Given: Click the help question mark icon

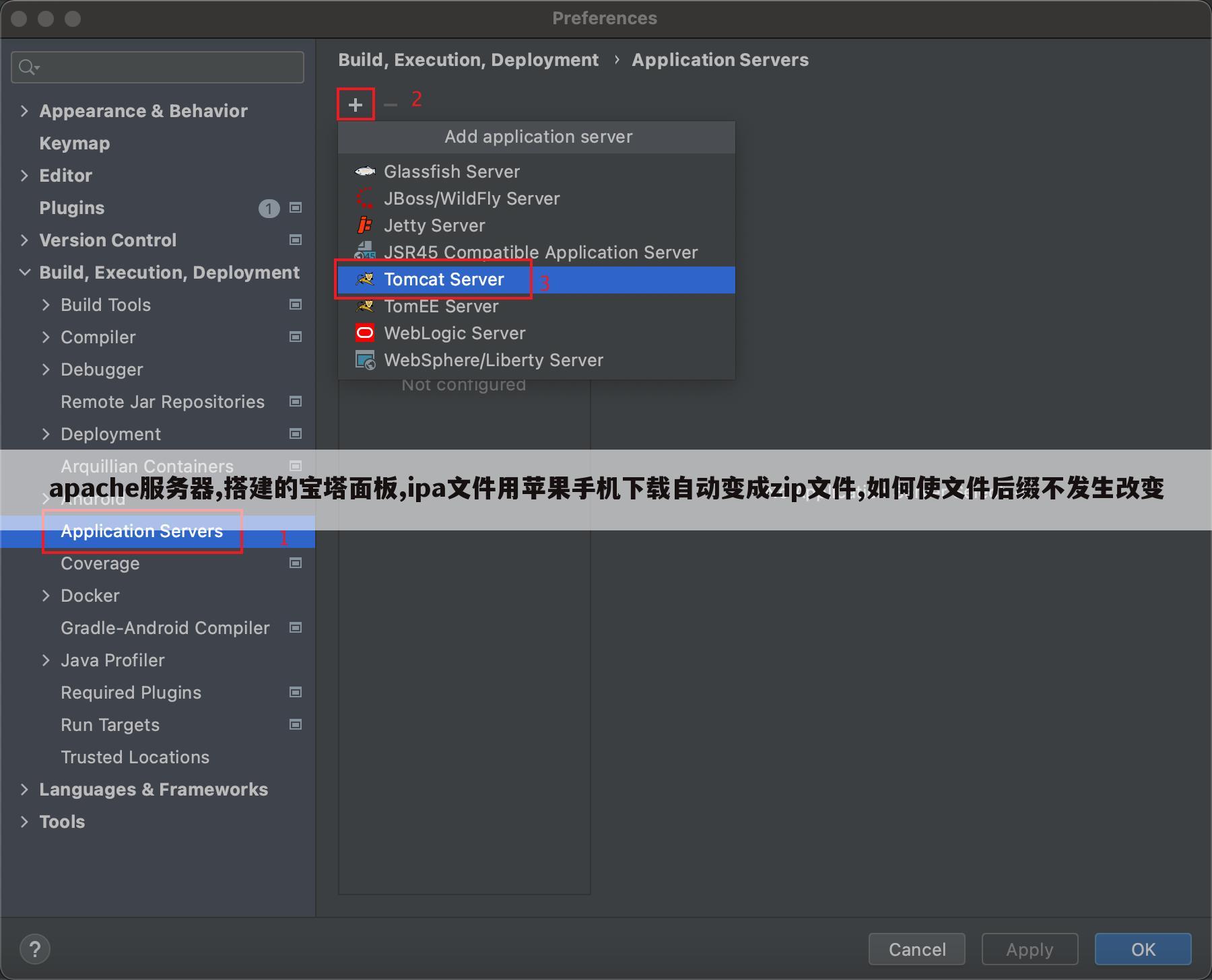Looking at the screenshot, I should pyautogui.click(x=34, y=949).
